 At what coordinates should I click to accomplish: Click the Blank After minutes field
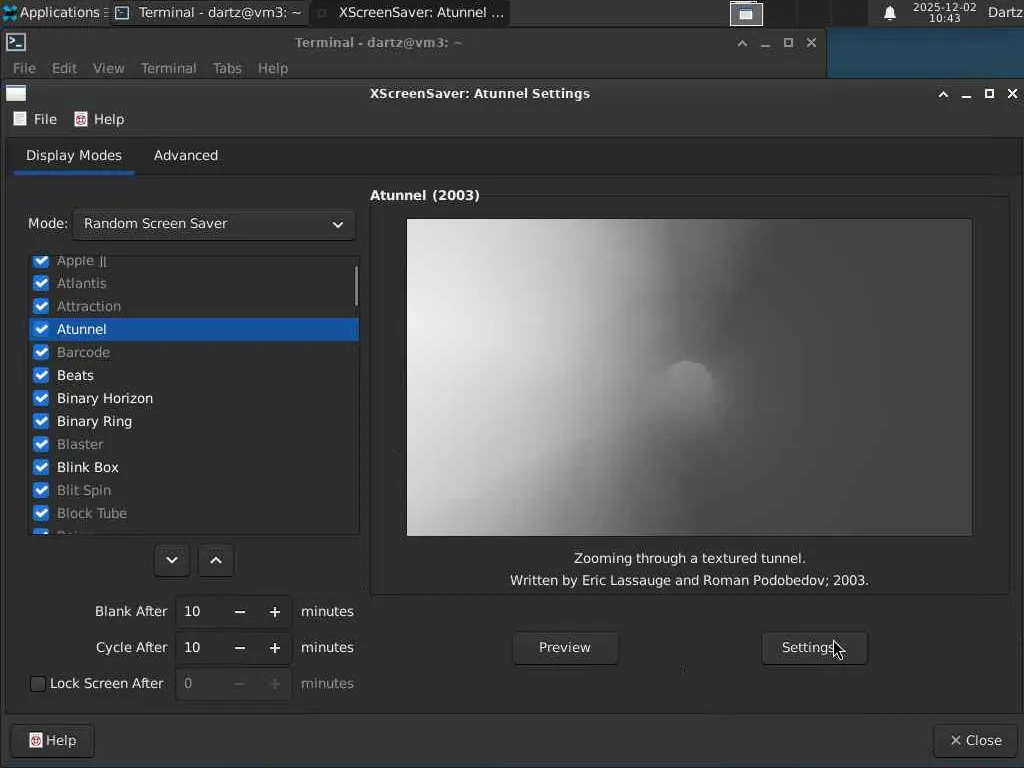pyautogui.click(x=200, y=612)
